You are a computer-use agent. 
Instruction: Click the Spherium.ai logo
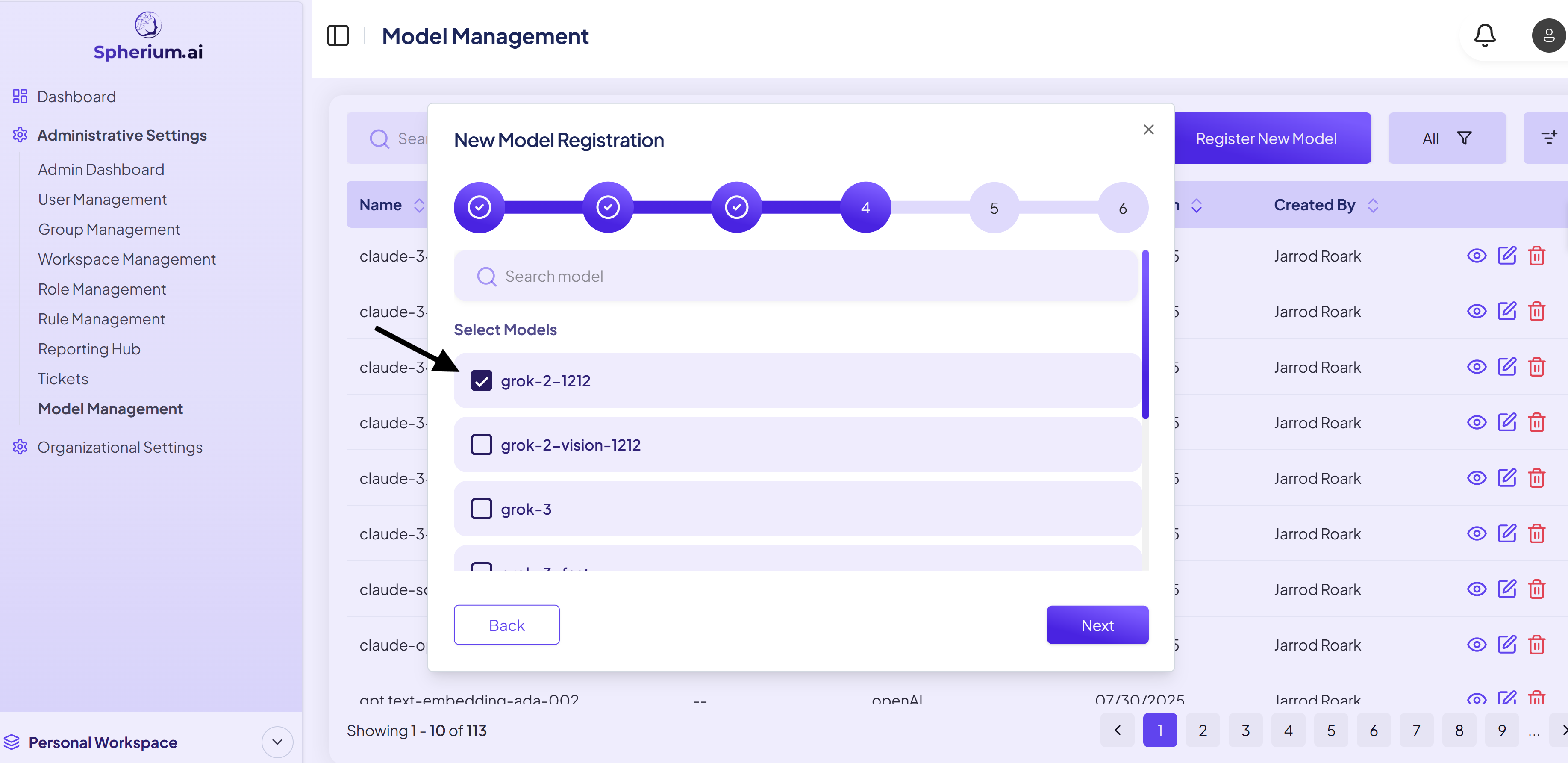tap(148, 36)
